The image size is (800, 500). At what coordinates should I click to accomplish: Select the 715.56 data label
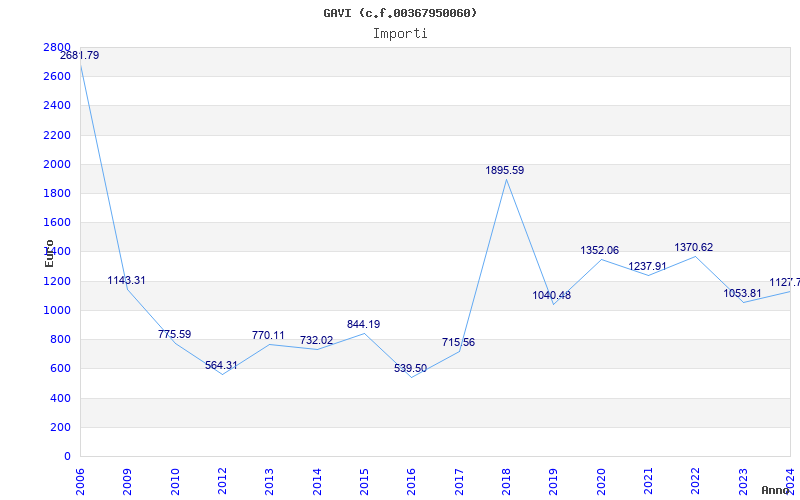click(458, 343)
